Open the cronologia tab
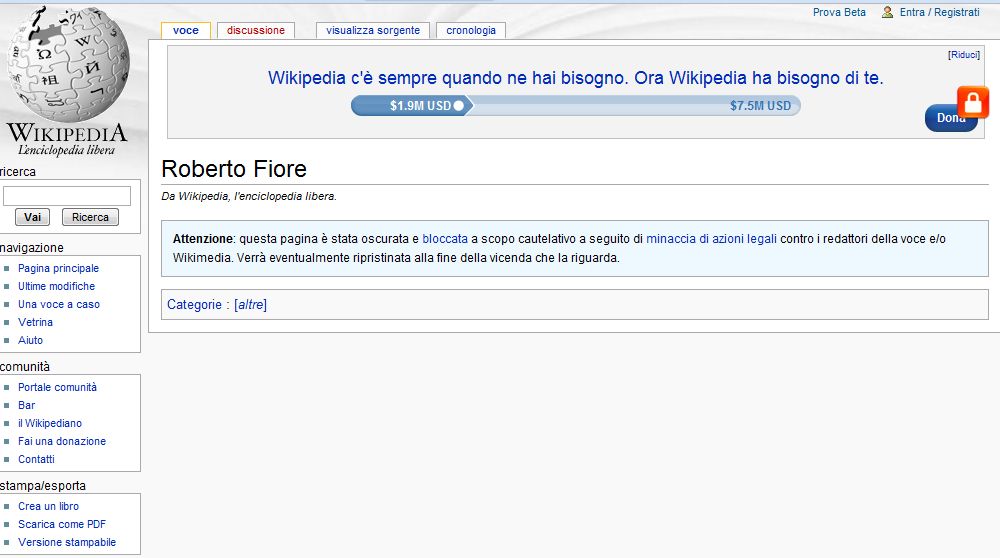The image size is (1000, 558). pyautogui.click(x=471, y=30)
